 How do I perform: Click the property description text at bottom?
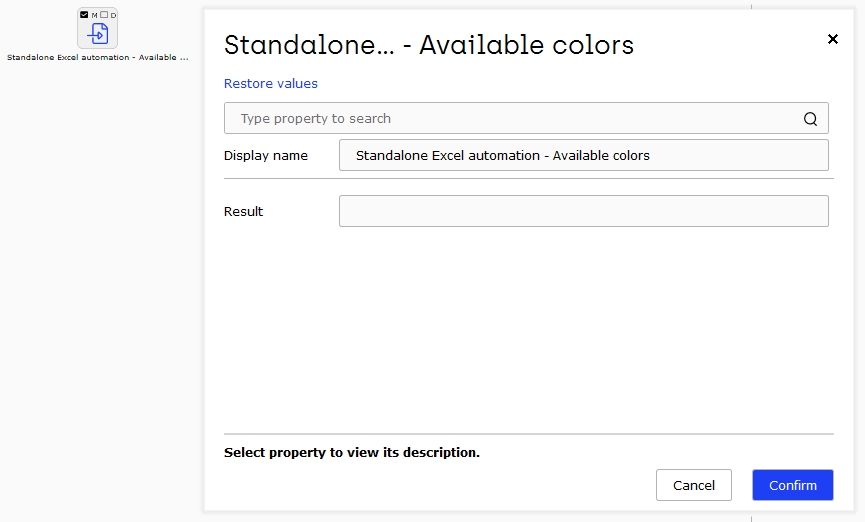[x=351, y=452]
